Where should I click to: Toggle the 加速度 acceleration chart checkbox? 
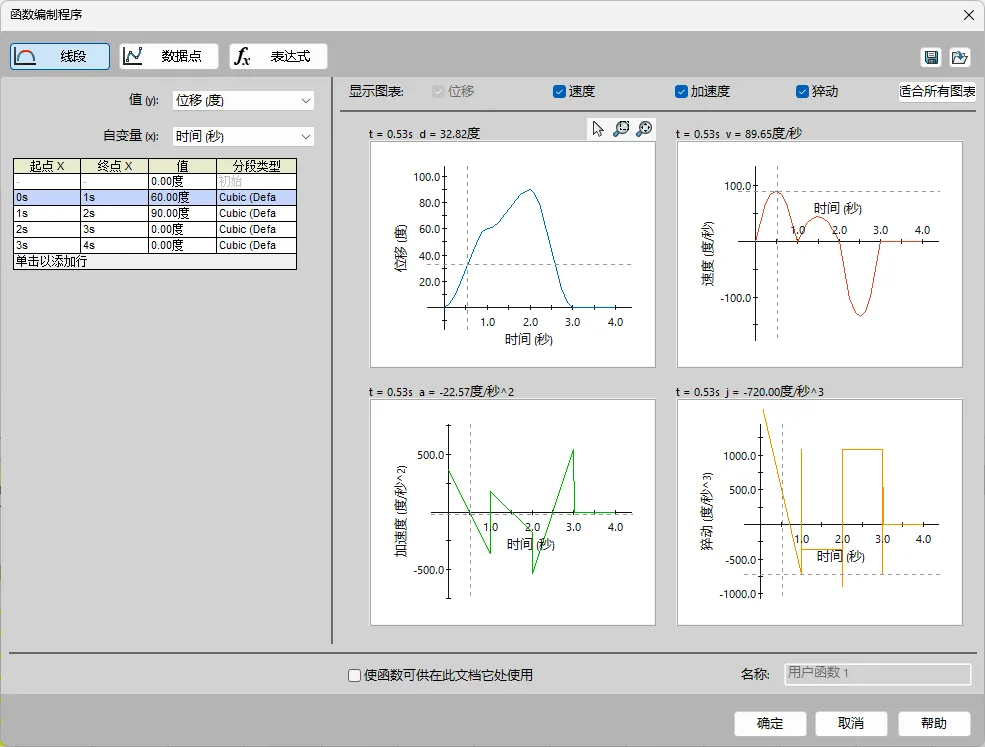pyautogui.click(x=681, y=92)
